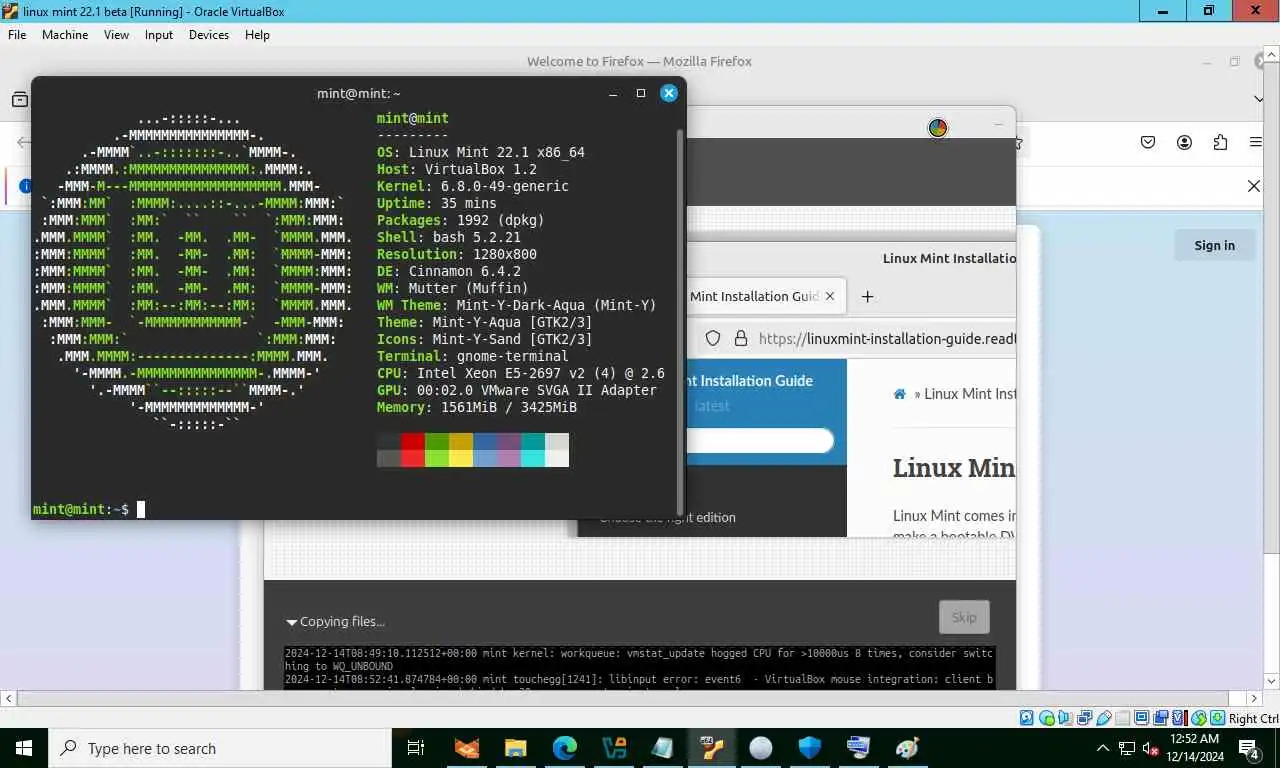Viewport: 1280px width, 768px height.
Task: Click Save to Pocket icon in Firefox
Action: [x=1148, y=142]
